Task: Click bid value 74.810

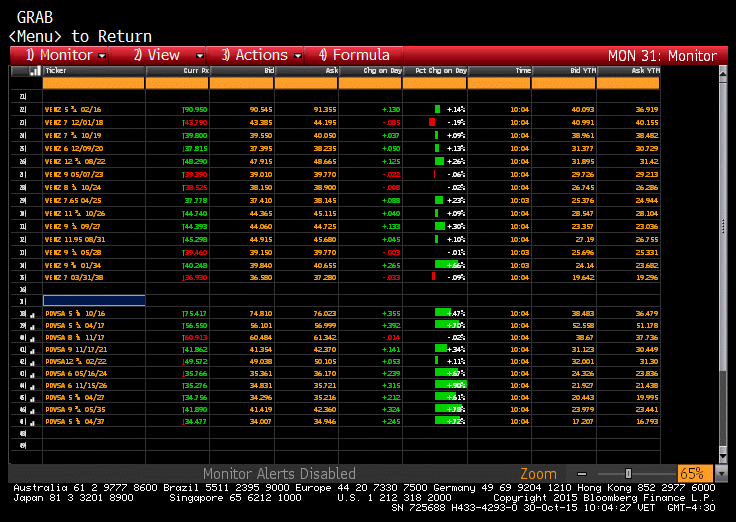Action: click(x=261, y=314)
